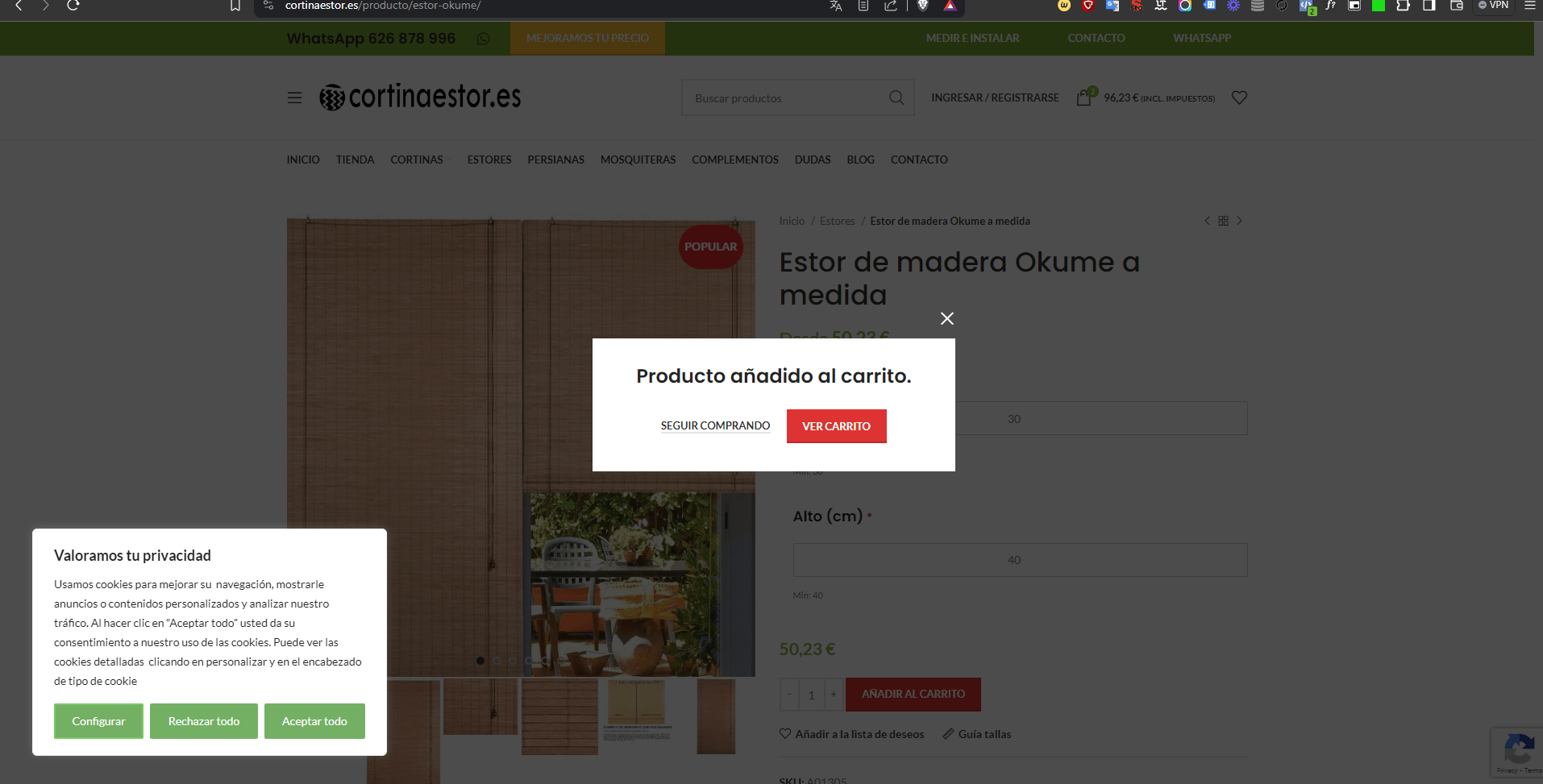
Task: Open MEDIR E INSTALAR top link
Action: point(972,38)
